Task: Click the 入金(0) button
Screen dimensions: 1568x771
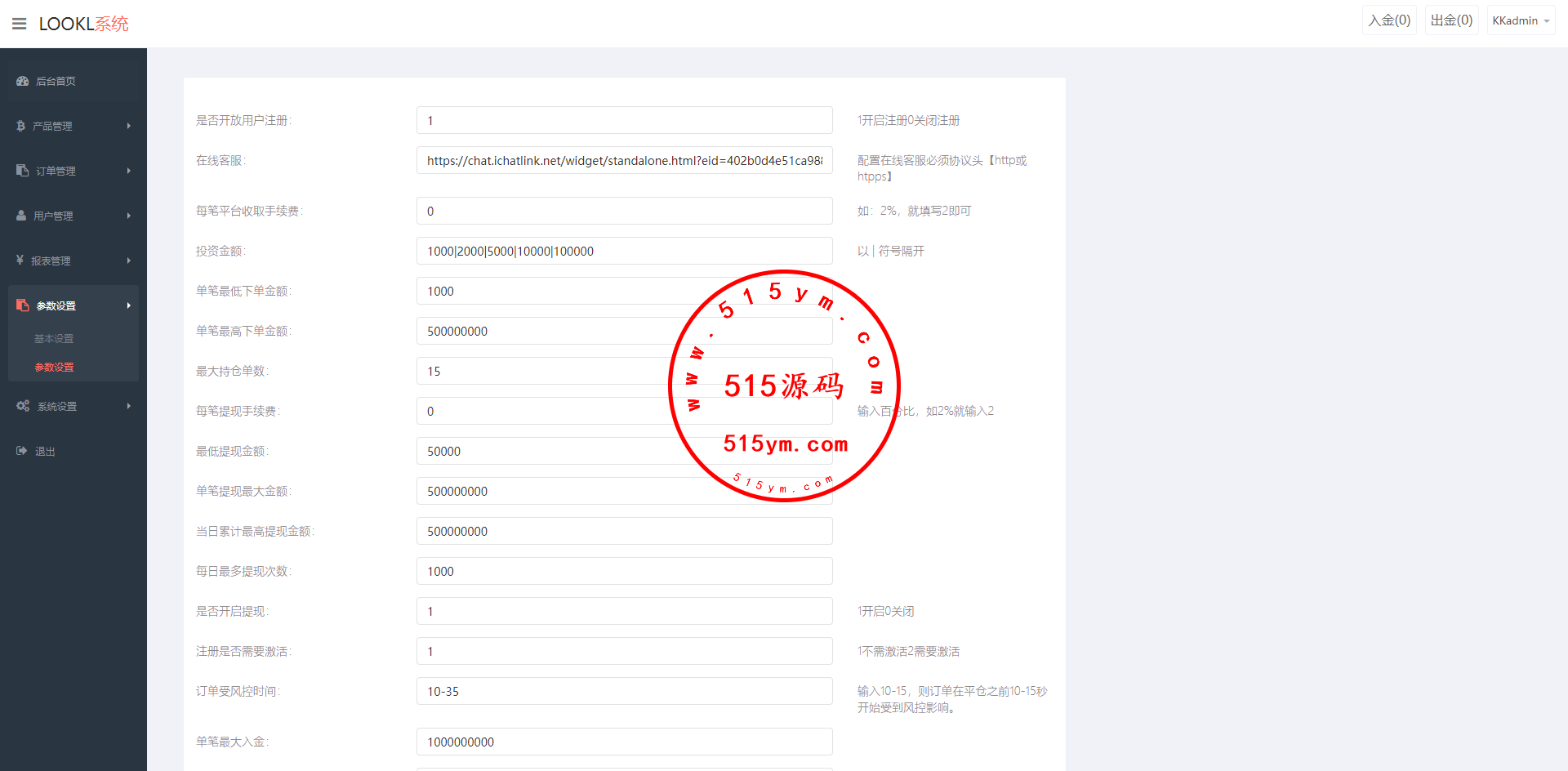Action: point(1389,20)
